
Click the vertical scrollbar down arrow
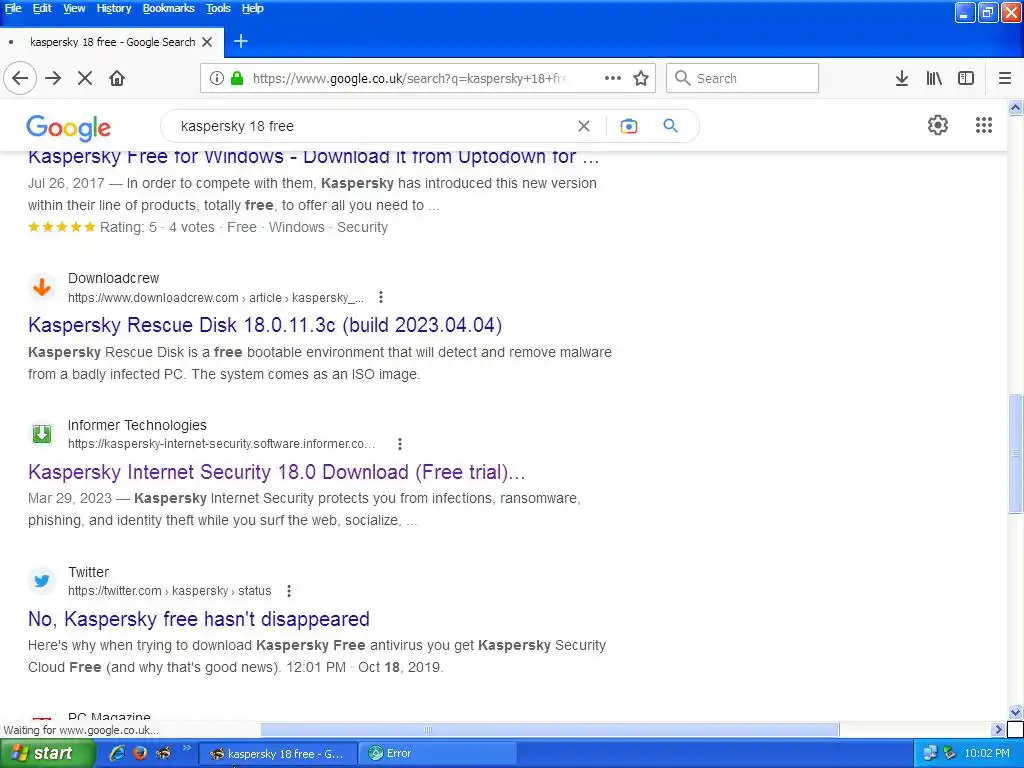(x=1016, y=712)
